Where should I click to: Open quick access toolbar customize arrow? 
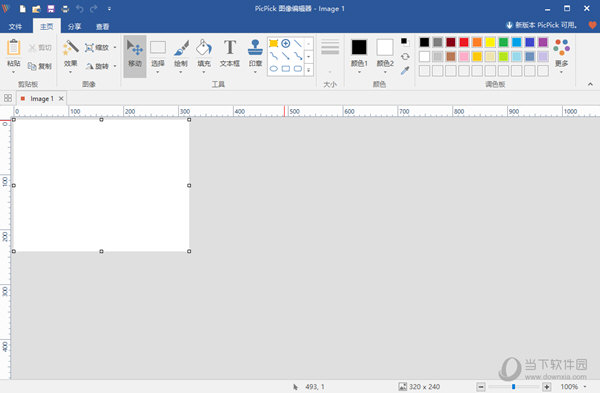click(x=109, y=8)
